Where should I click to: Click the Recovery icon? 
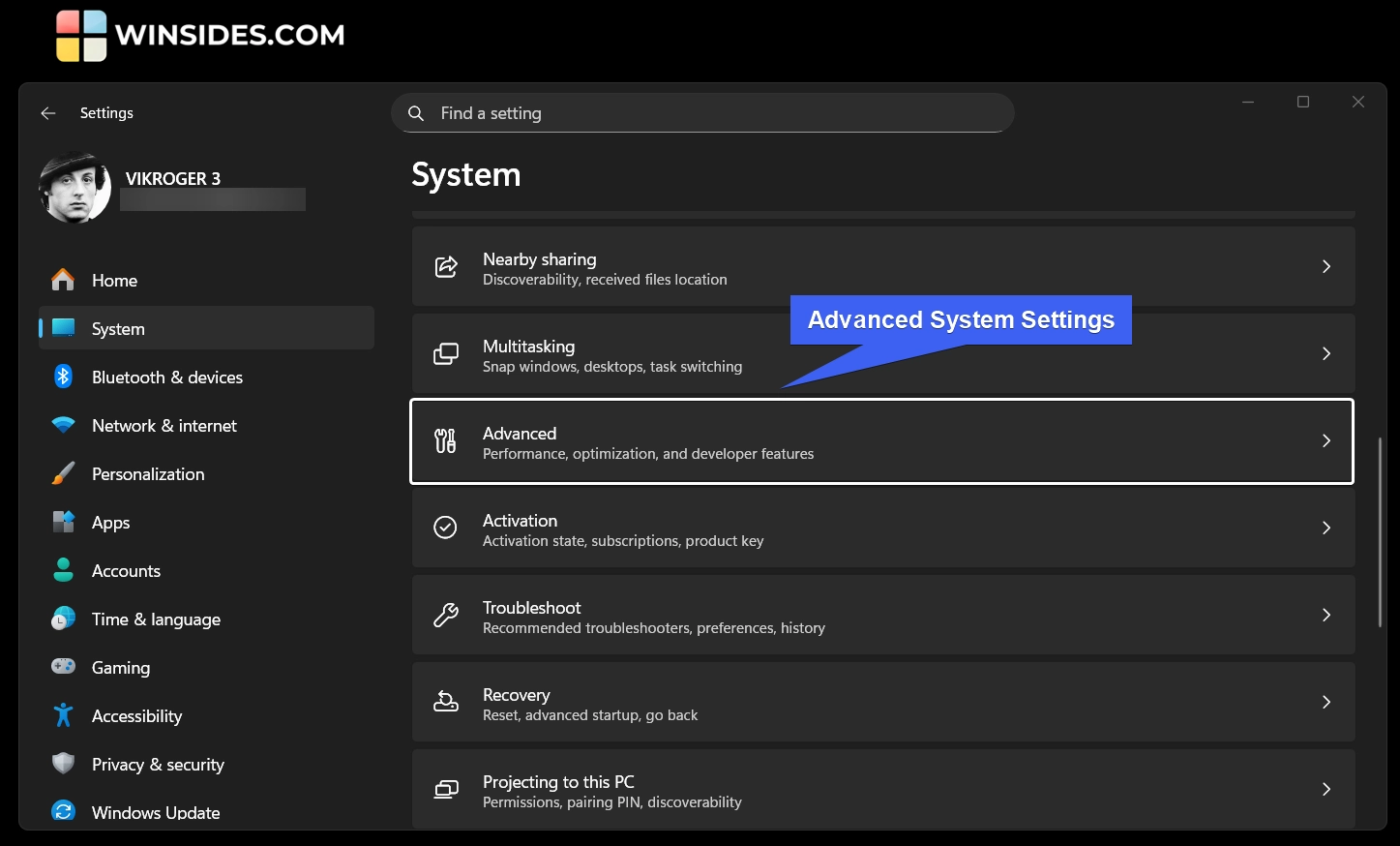pos(445,702)
